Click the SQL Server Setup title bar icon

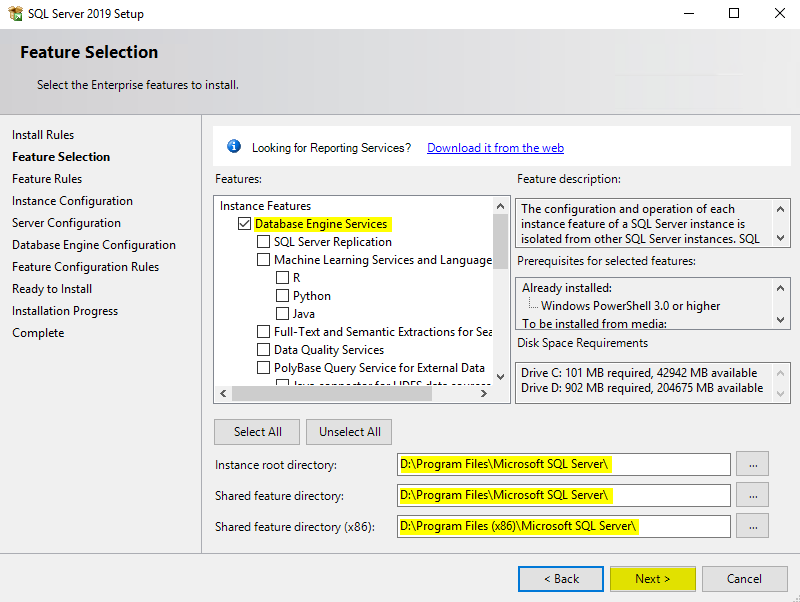click(15, 14)
